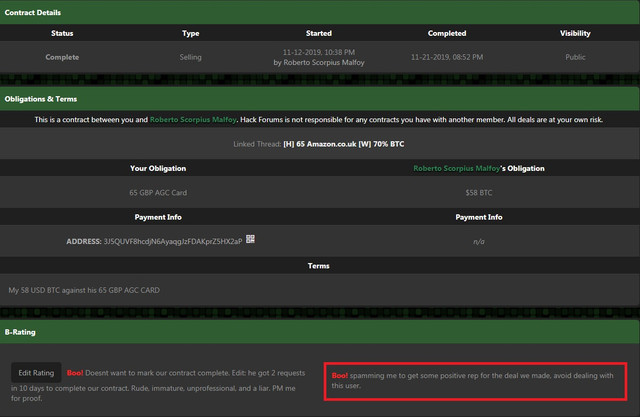The width and height of the screenshot is (640, 417).
Task: Open the linked thread 65 Amazon.co.uk 70% BTC
Action: point(344,144)
